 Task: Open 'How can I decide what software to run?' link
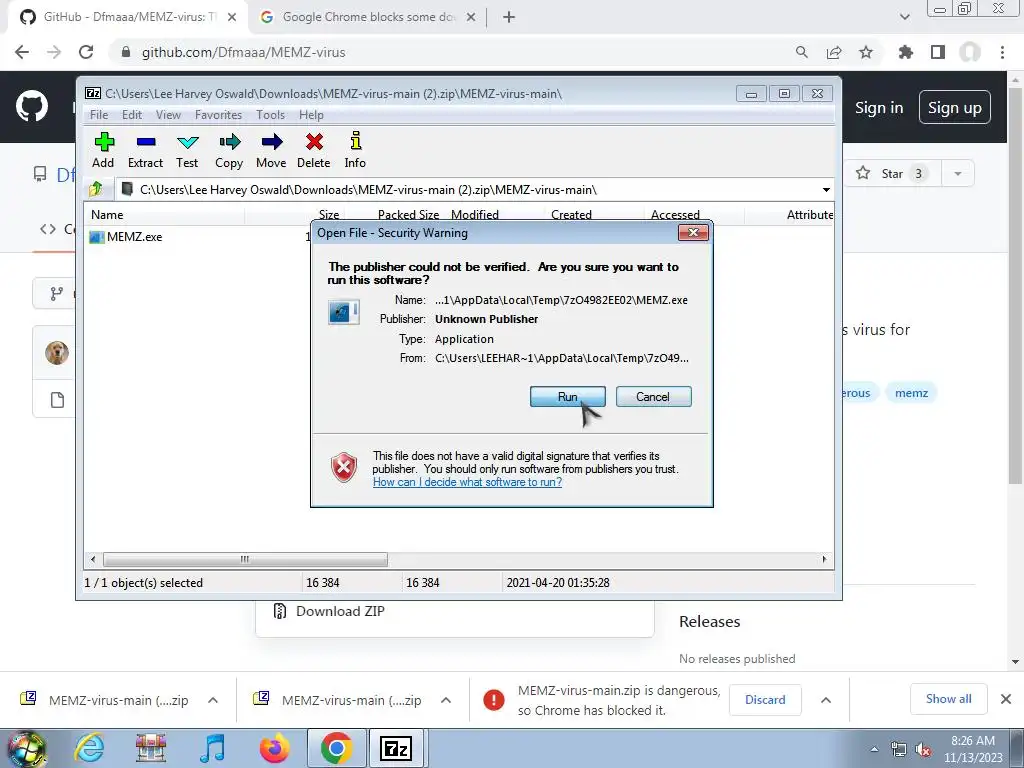point(467,483)
